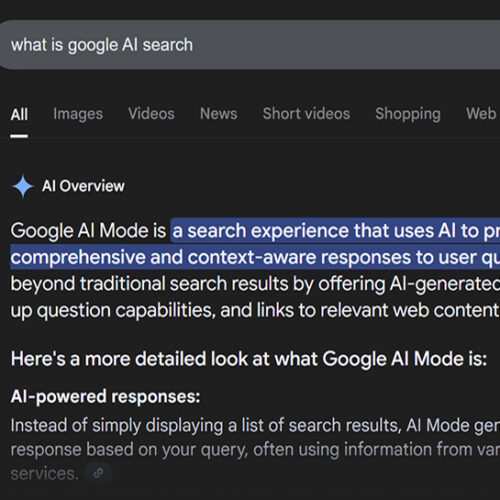500x500 pixels.
Task: Go to the News tab
Action: click(x=219, y=114)
